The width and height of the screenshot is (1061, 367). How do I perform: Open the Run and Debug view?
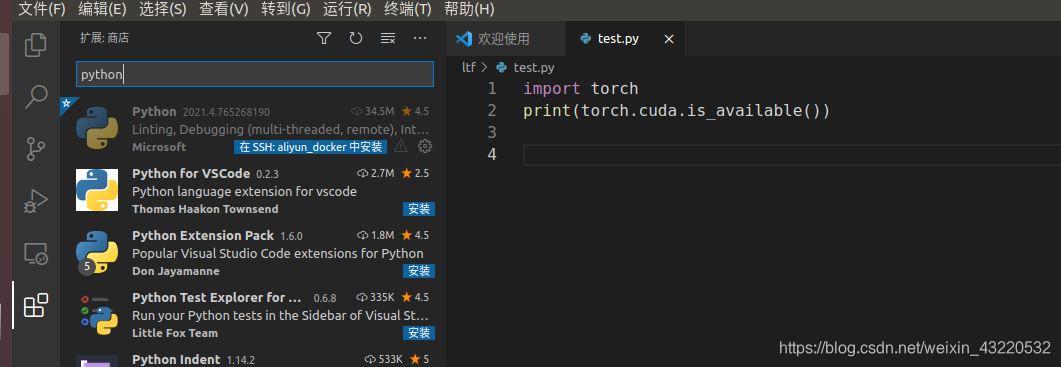pos(36,201)
